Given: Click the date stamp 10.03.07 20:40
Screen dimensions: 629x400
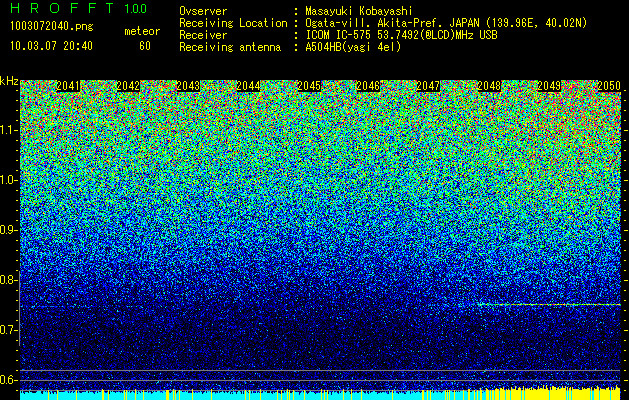Looking at the screenshot, I should tap(51, 46).
